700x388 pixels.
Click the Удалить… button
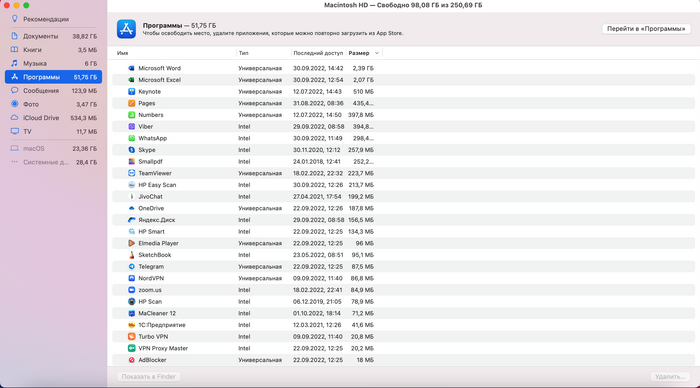click(670, 377)
